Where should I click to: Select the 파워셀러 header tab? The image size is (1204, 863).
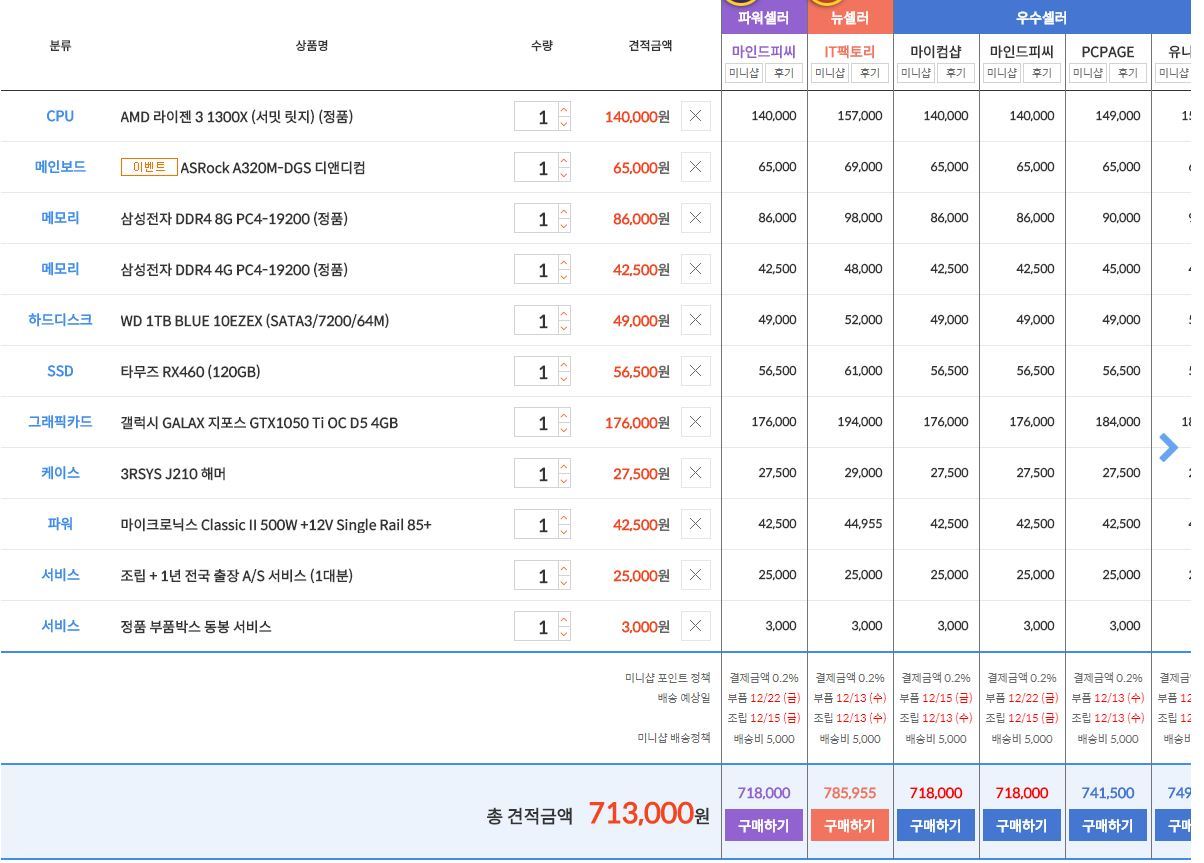tap(764, 17)
